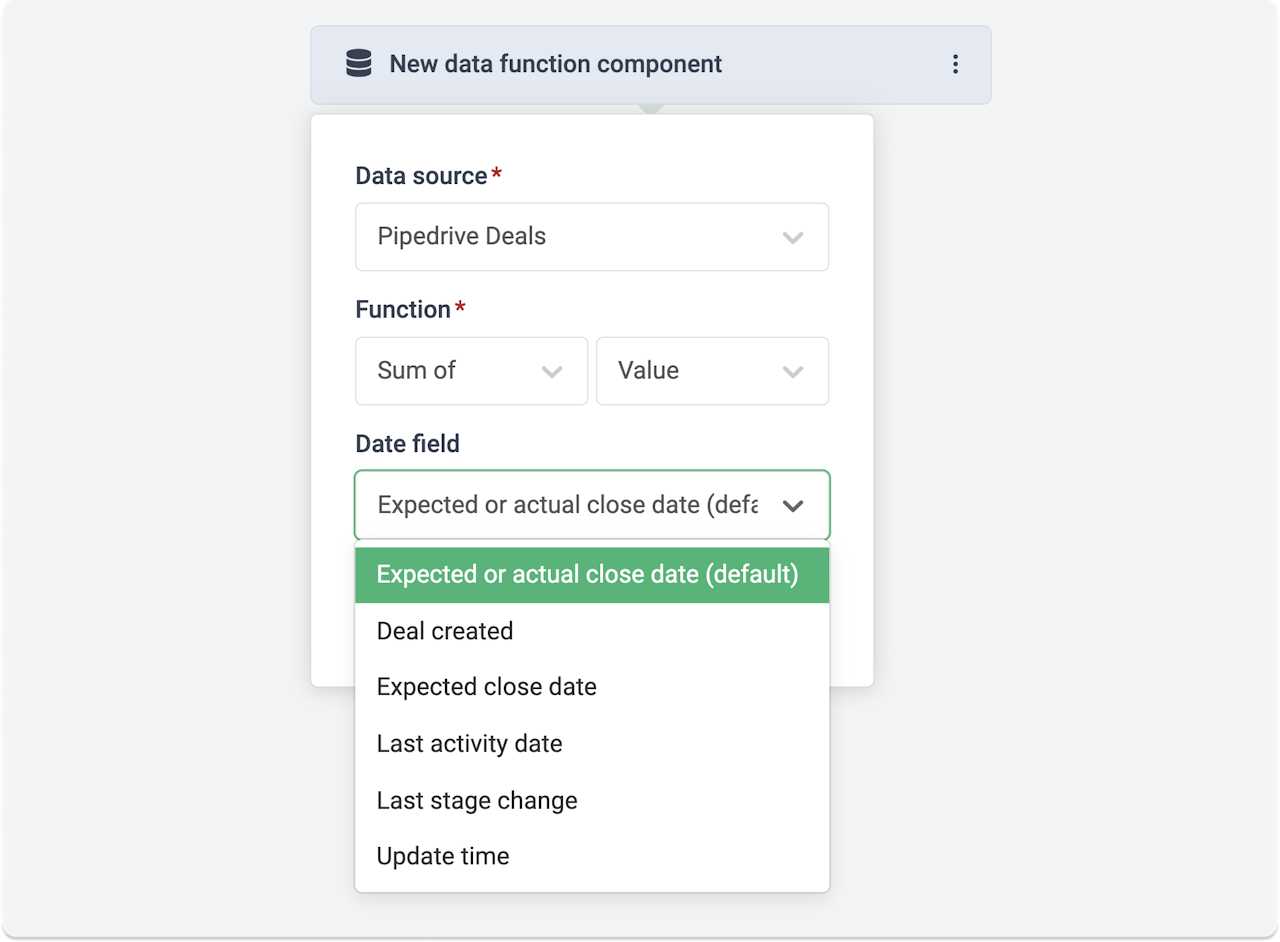Click the chevron arrow beside Value
The height and width of the screenshot is (942, 1280).
click(x=793, y=372)
